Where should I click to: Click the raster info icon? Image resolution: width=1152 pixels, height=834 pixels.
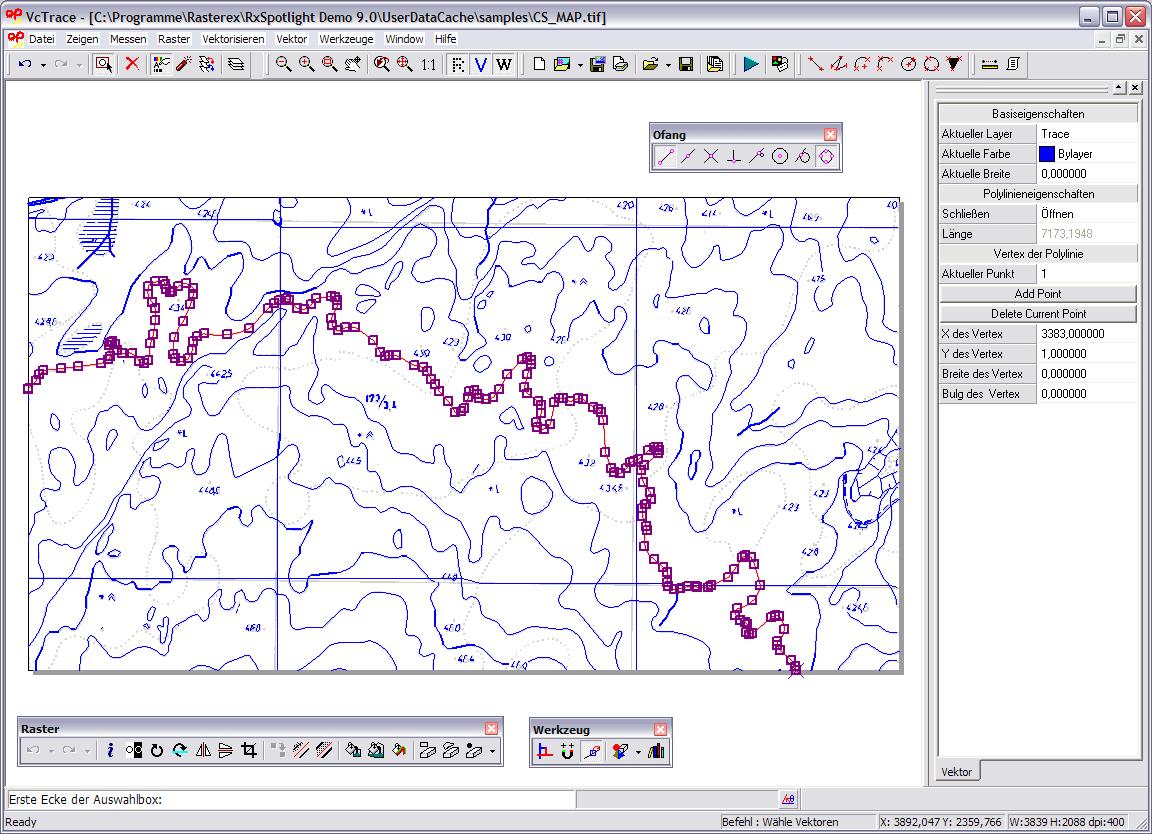tap(110, 750)
